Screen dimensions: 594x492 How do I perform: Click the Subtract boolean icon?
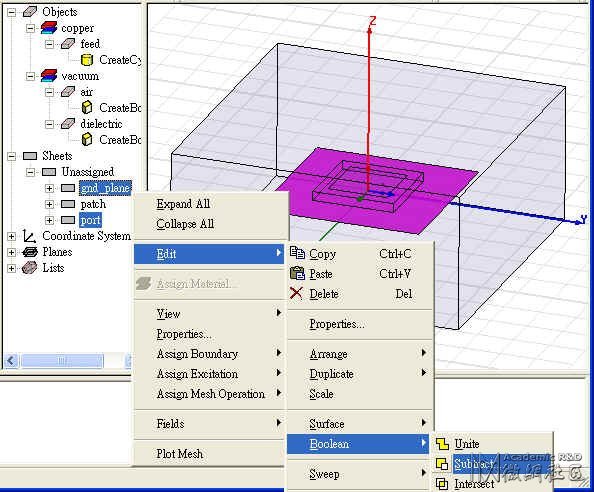point(442,464)
